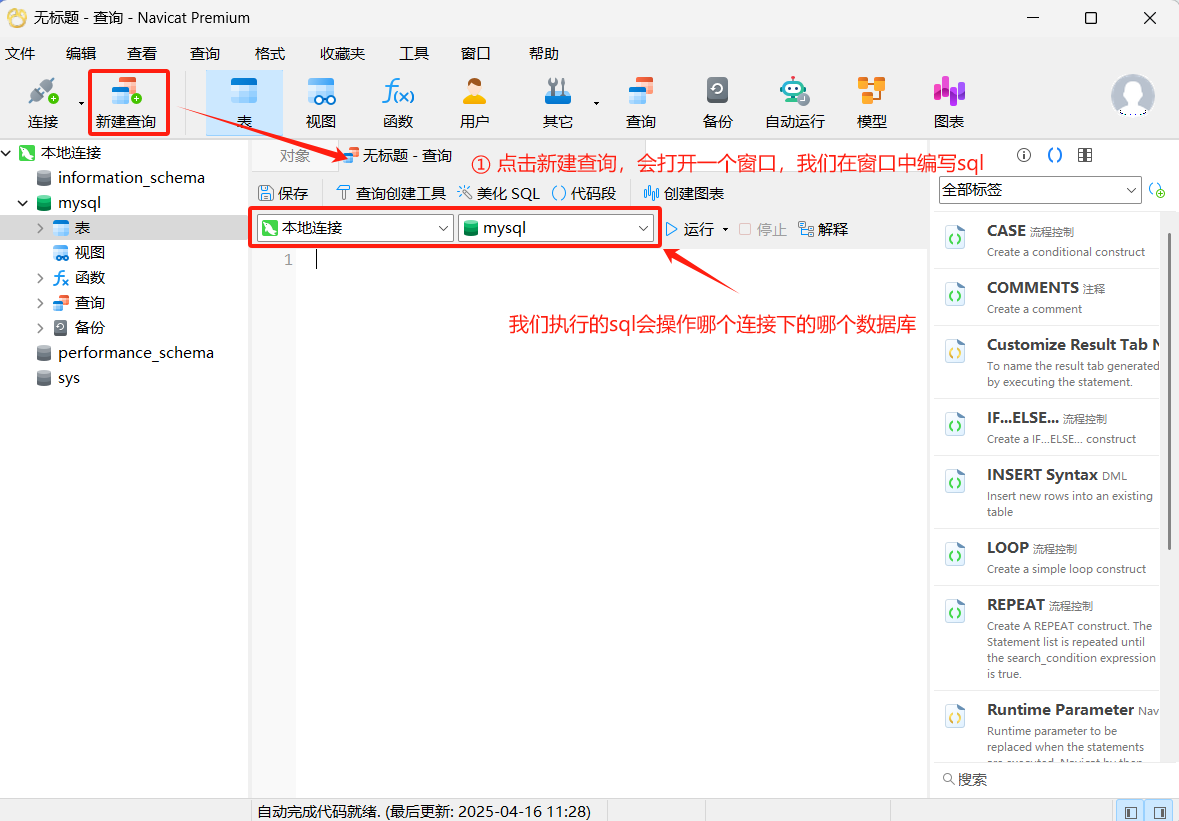Open the 帮助 menu
Screen dimensions: 1179x821
coord(544,53)
